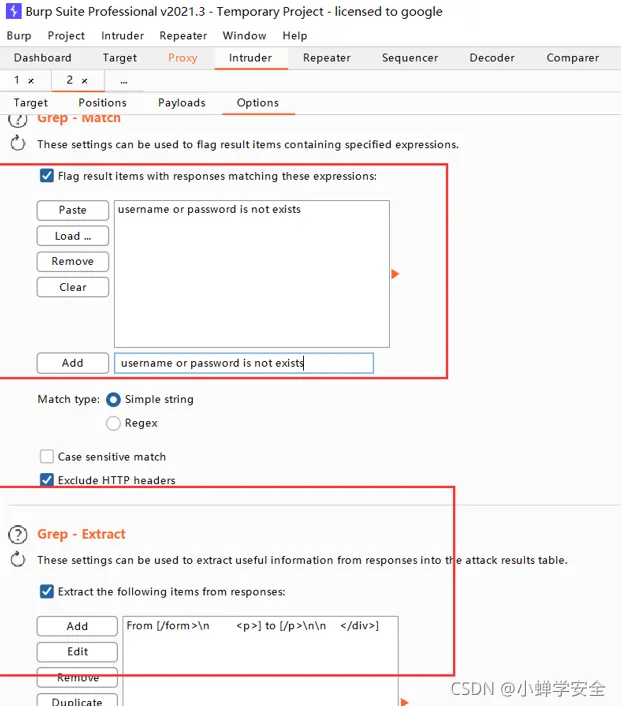The height and width of the screenshot is (706, 621).
Task: Open the Window menu
Action: click(245, 36)
